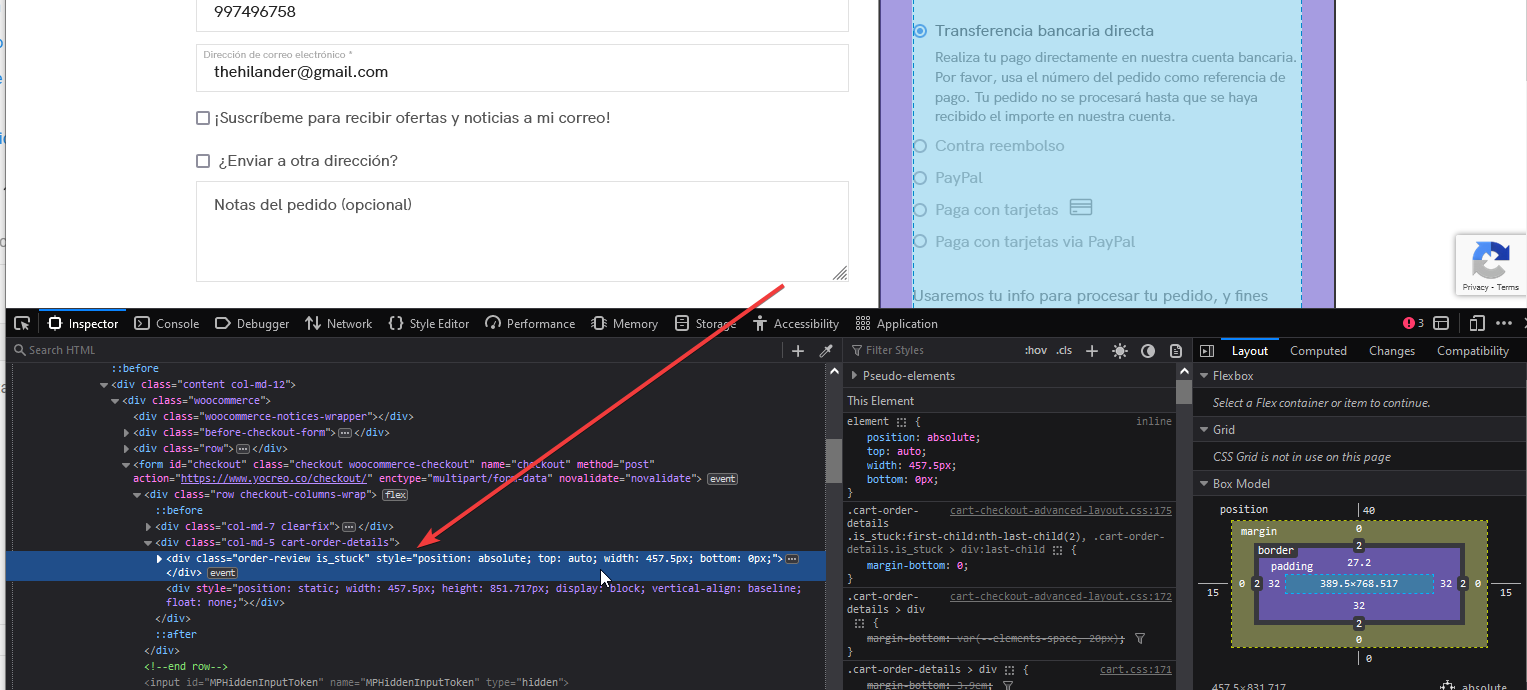Click the reCAPTCHA Privacy link
1527x690 pixels.
coord(1475,288)
